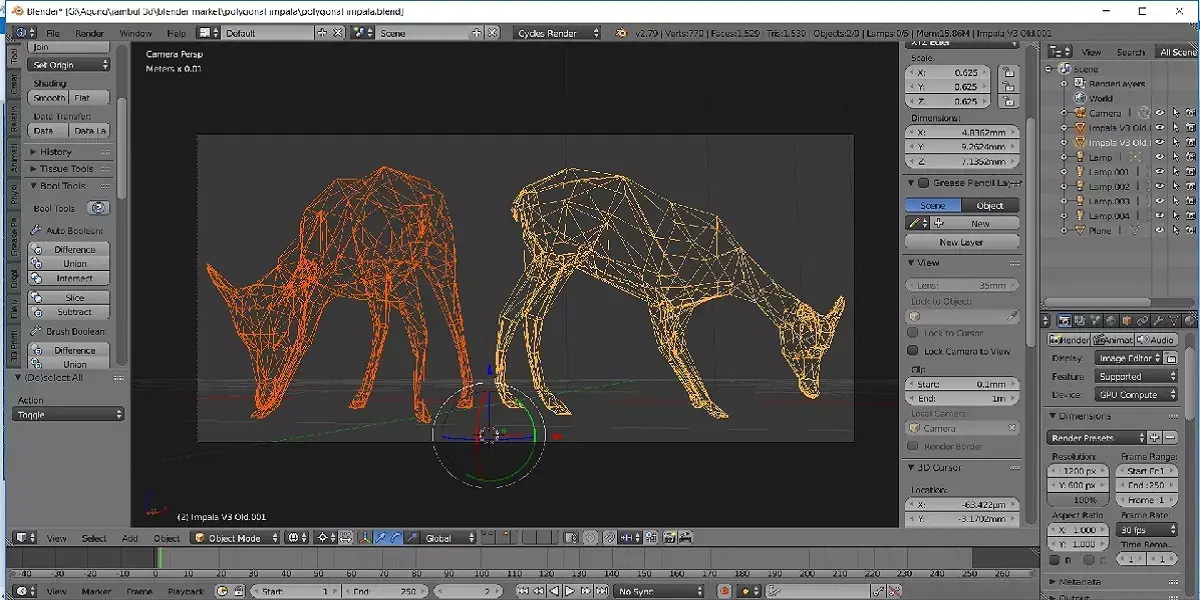Click the Intersect boolean button
The width and height of the screenshot is (1200, 600).
[x=69, y=279]
